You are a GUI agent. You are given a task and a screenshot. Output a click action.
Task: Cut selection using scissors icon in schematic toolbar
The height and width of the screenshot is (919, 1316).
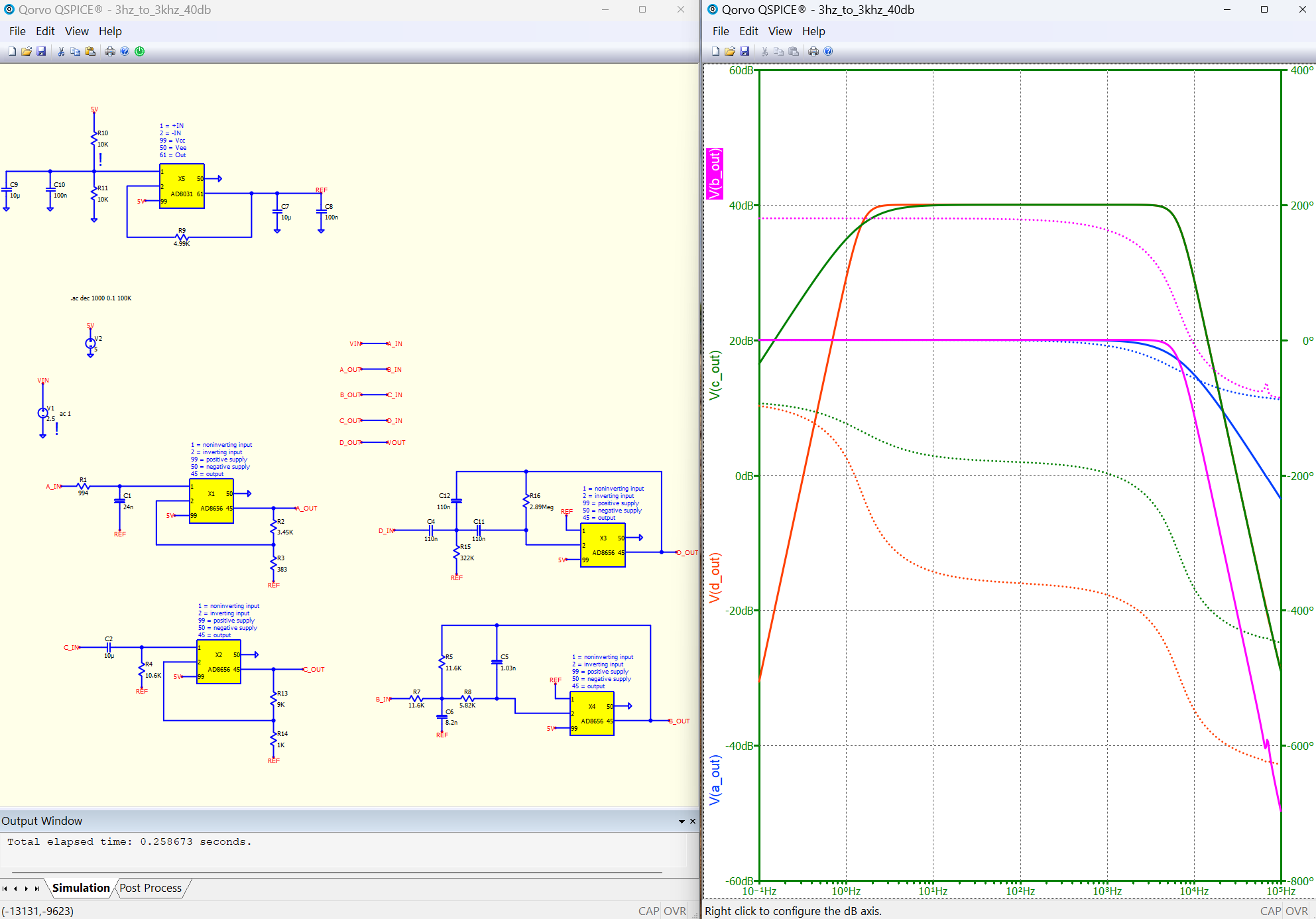point(61,51)
